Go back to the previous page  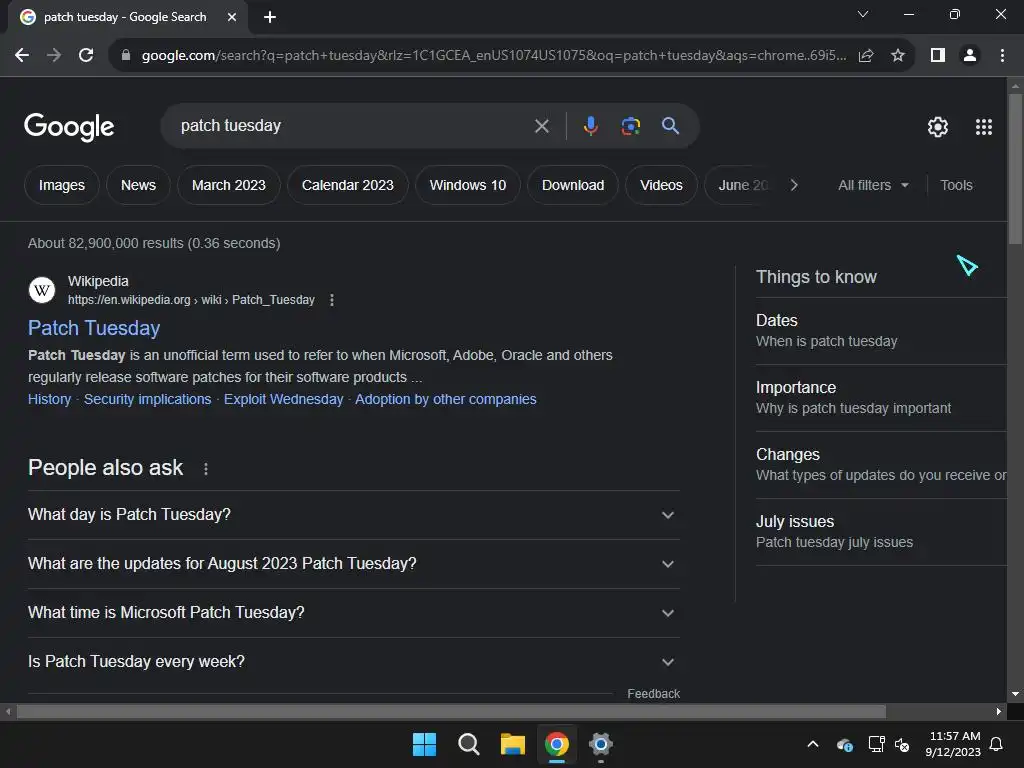(x=22, y=56)
